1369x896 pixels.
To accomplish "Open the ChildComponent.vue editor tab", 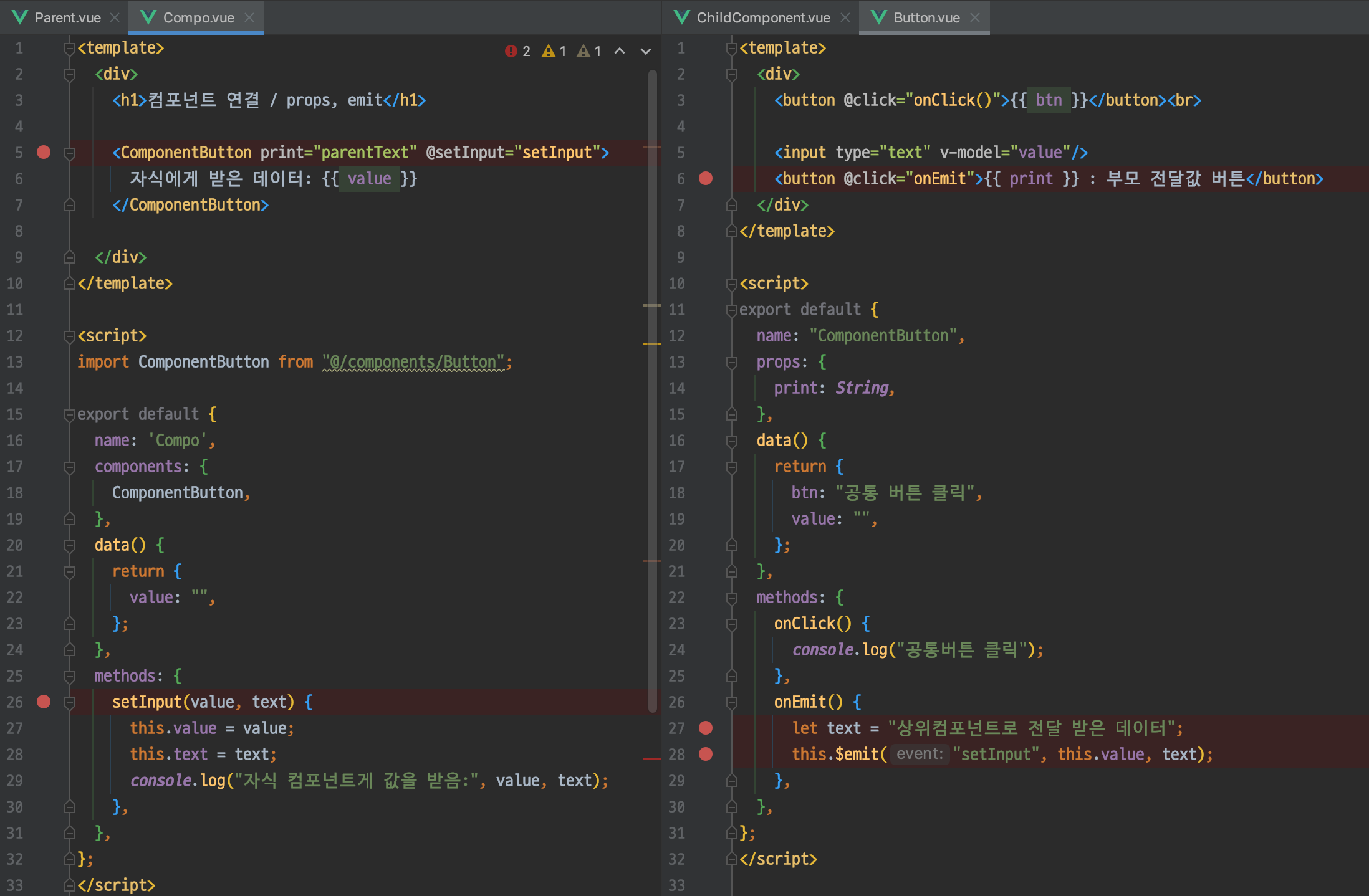I will tap(762, 17).
